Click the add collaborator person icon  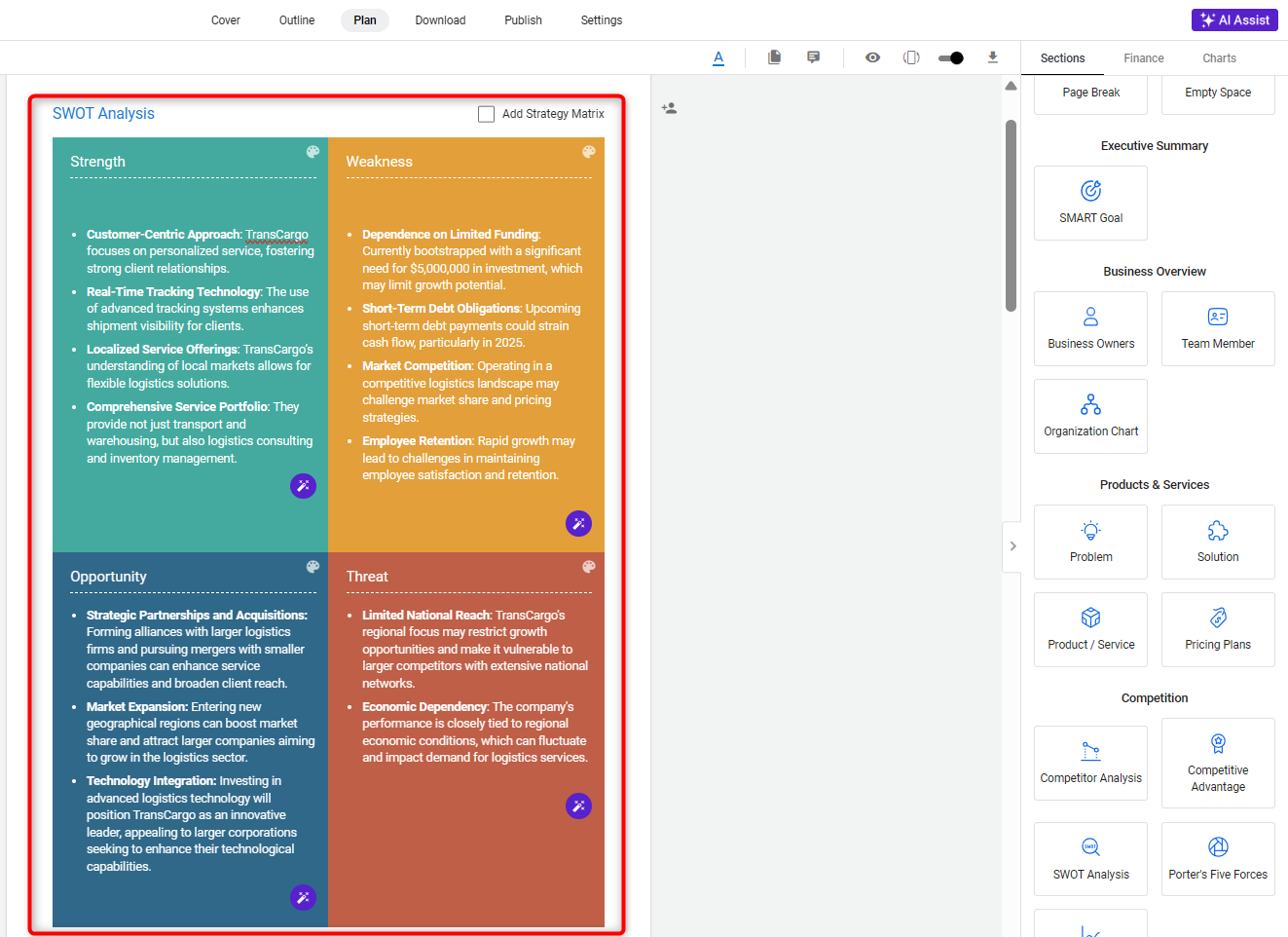click(x=669, y=108)
